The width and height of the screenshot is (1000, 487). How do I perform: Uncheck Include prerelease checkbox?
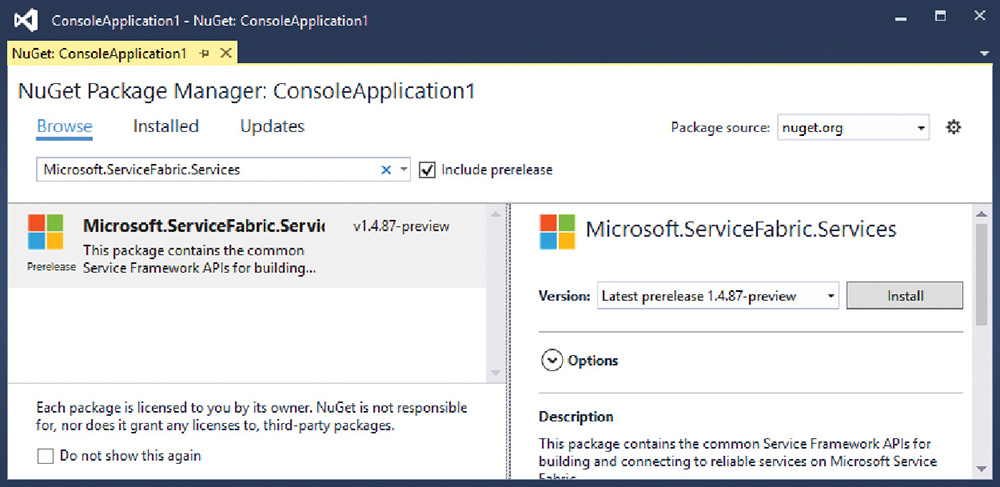(x=427, y=170)
